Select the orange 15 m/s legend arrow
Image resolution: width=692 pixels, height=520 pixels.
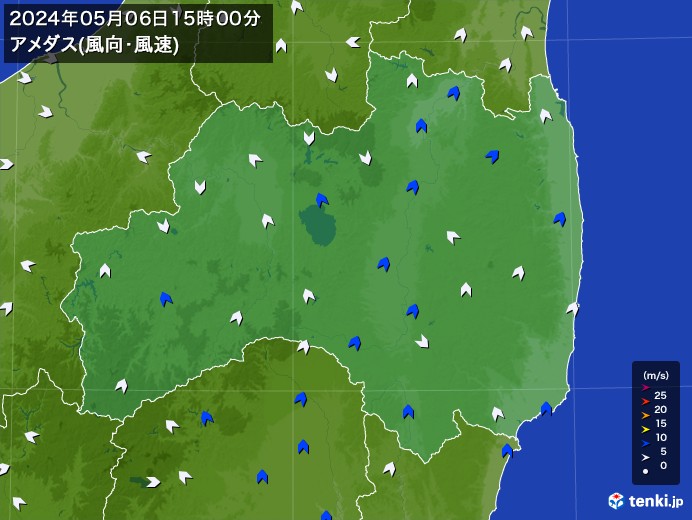click(x=646, y=416)
